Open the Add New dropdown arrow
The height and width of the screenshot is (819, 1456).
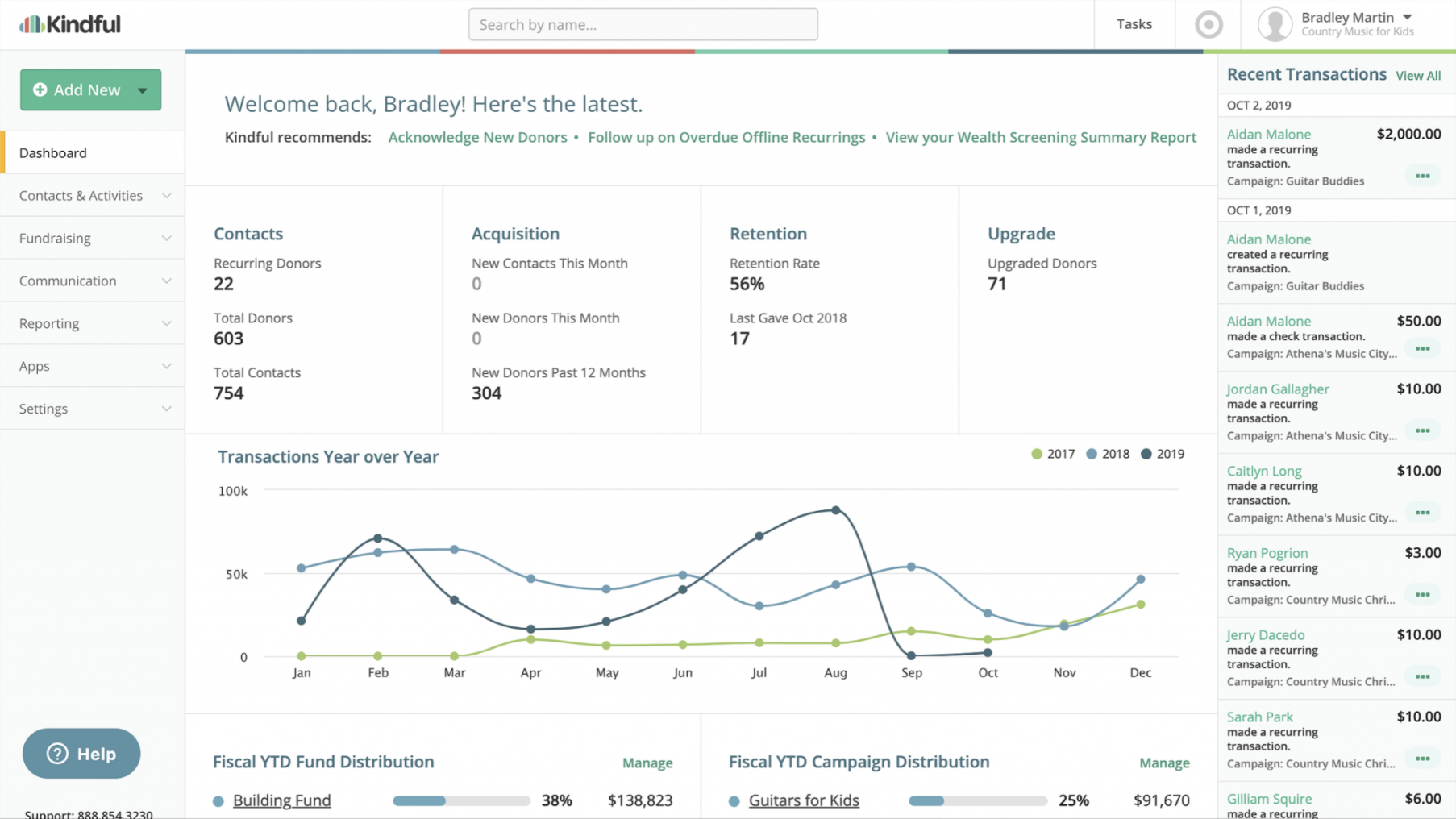tap(143, 90)
